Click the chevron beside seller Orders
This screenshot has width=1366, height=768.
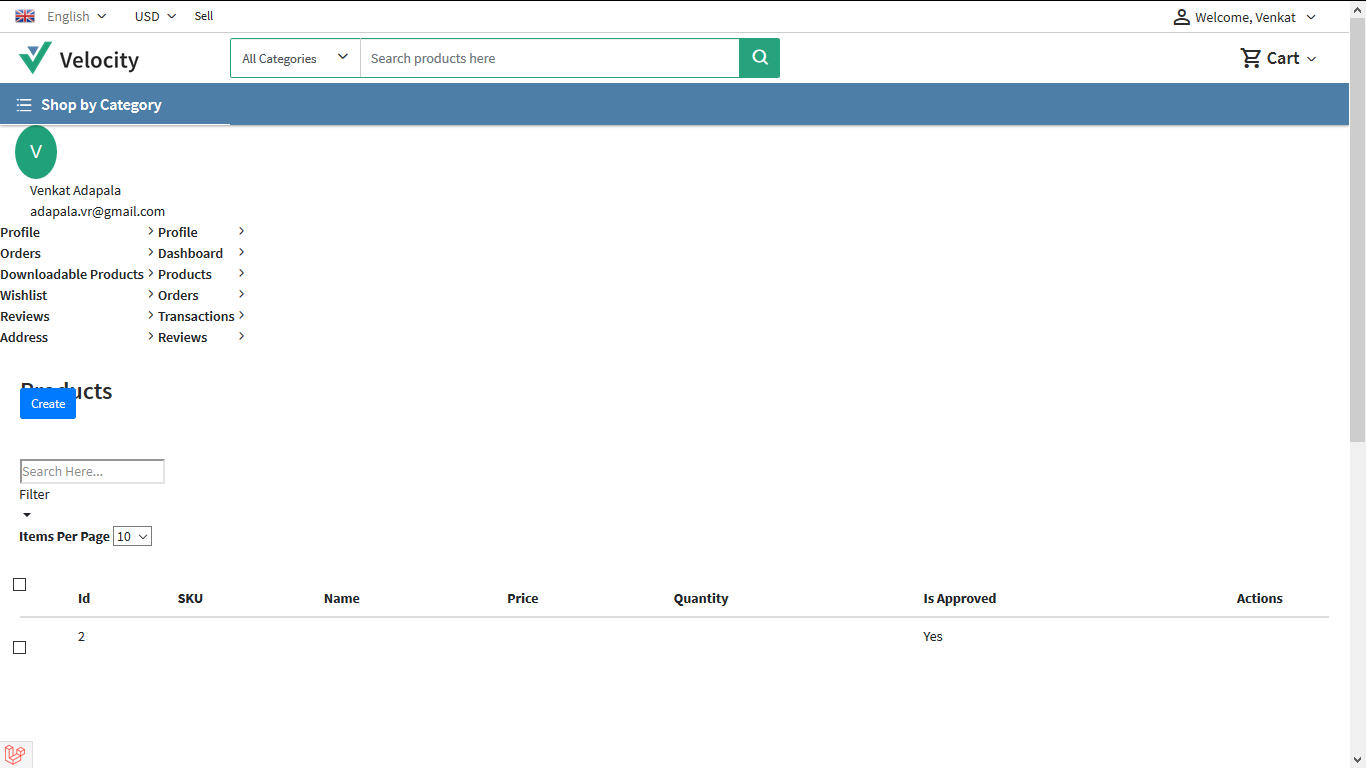tap(242, 294)
